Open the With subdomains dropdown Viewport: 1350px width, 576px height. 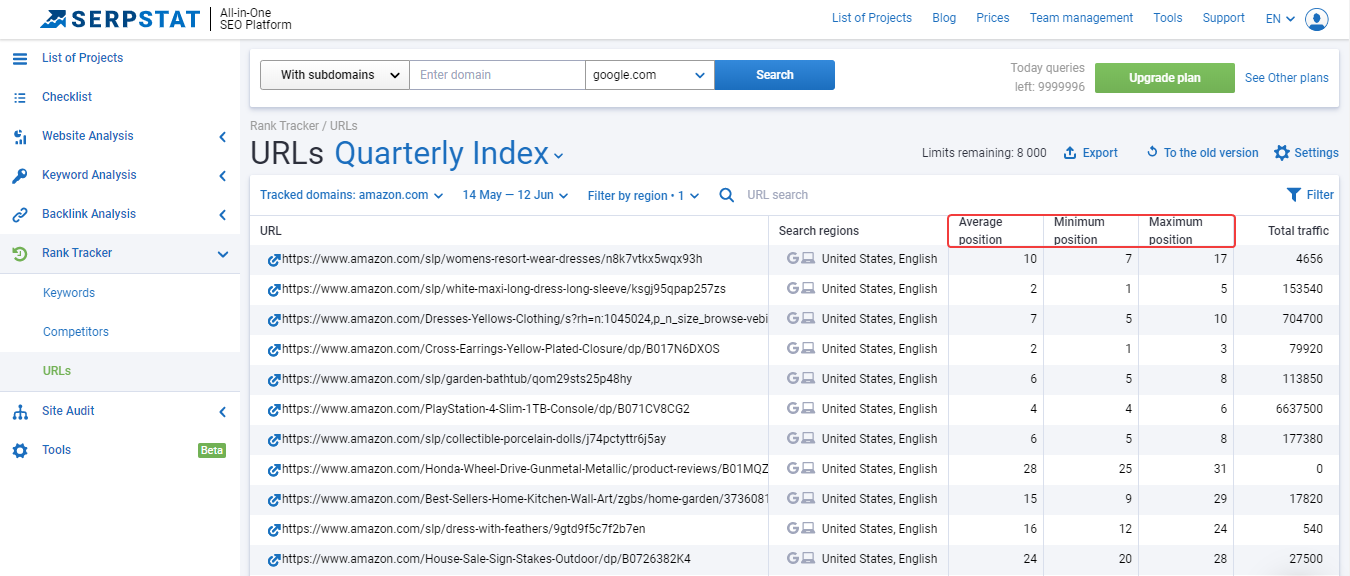[335, 75]
